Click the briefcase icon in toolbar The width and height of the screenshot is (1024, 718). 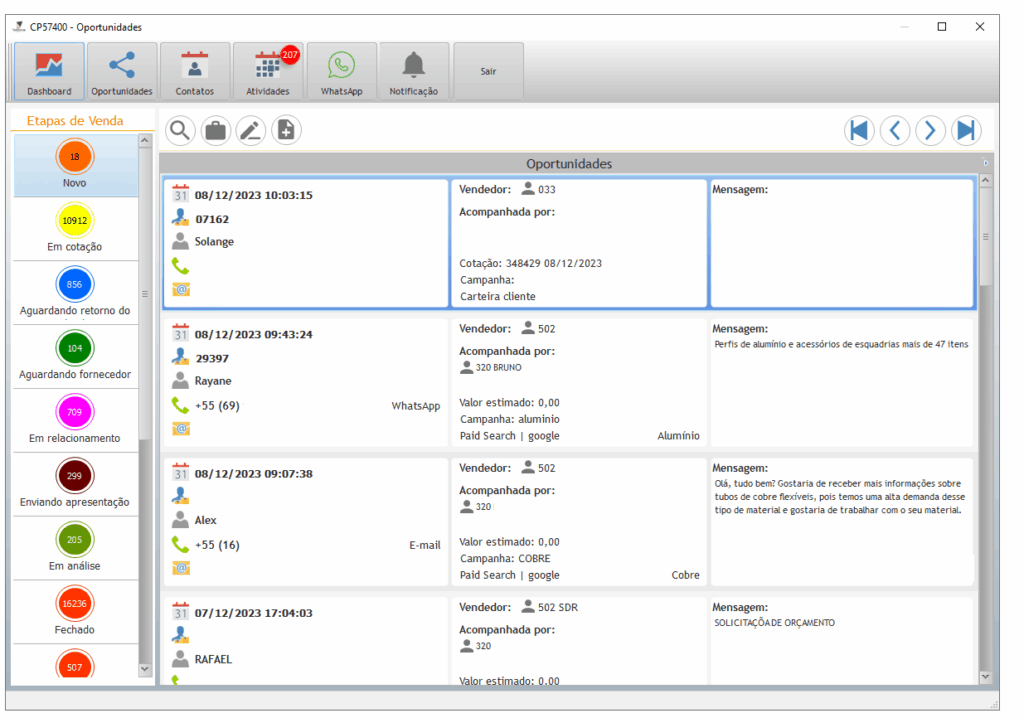point(215,130)
